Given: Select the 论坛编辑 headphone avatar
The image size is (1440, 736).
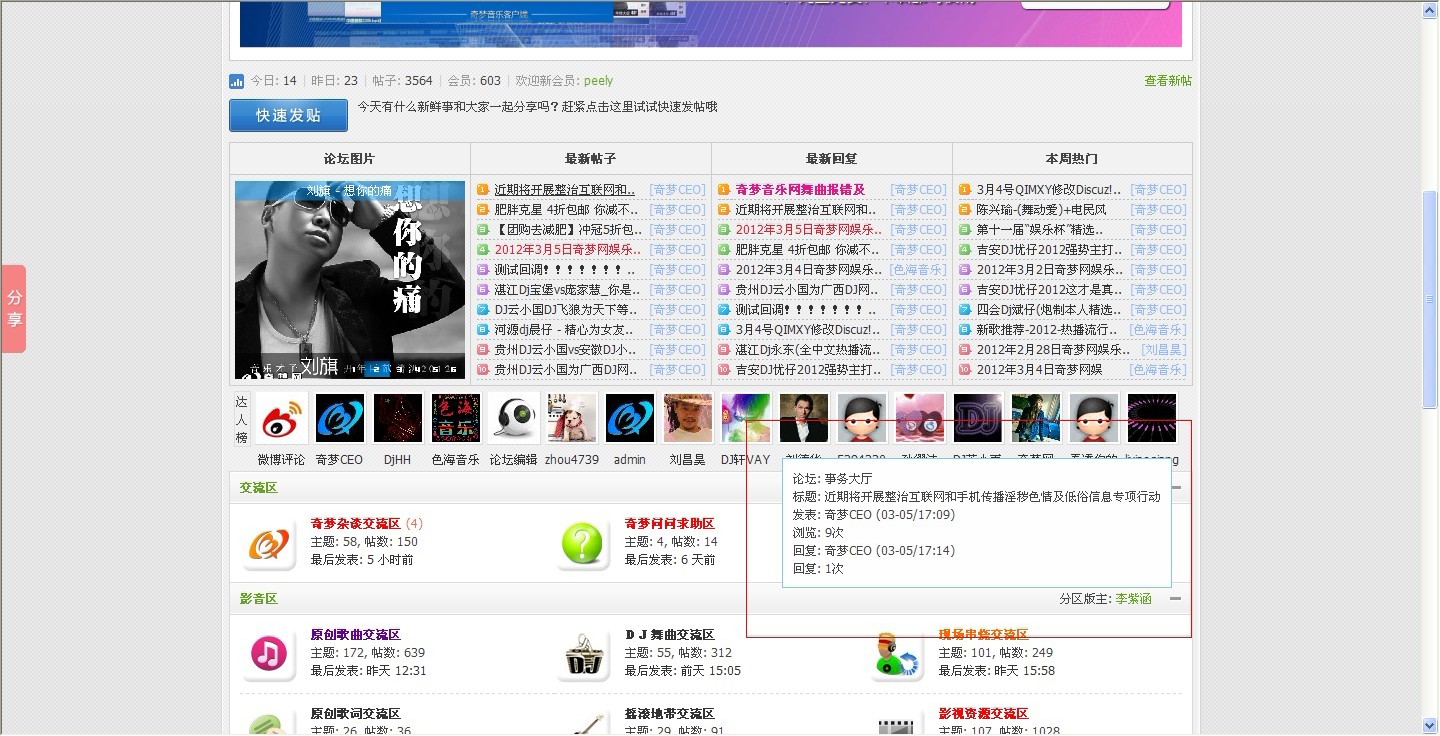Looking at the screenshot, I should (514, 418).
